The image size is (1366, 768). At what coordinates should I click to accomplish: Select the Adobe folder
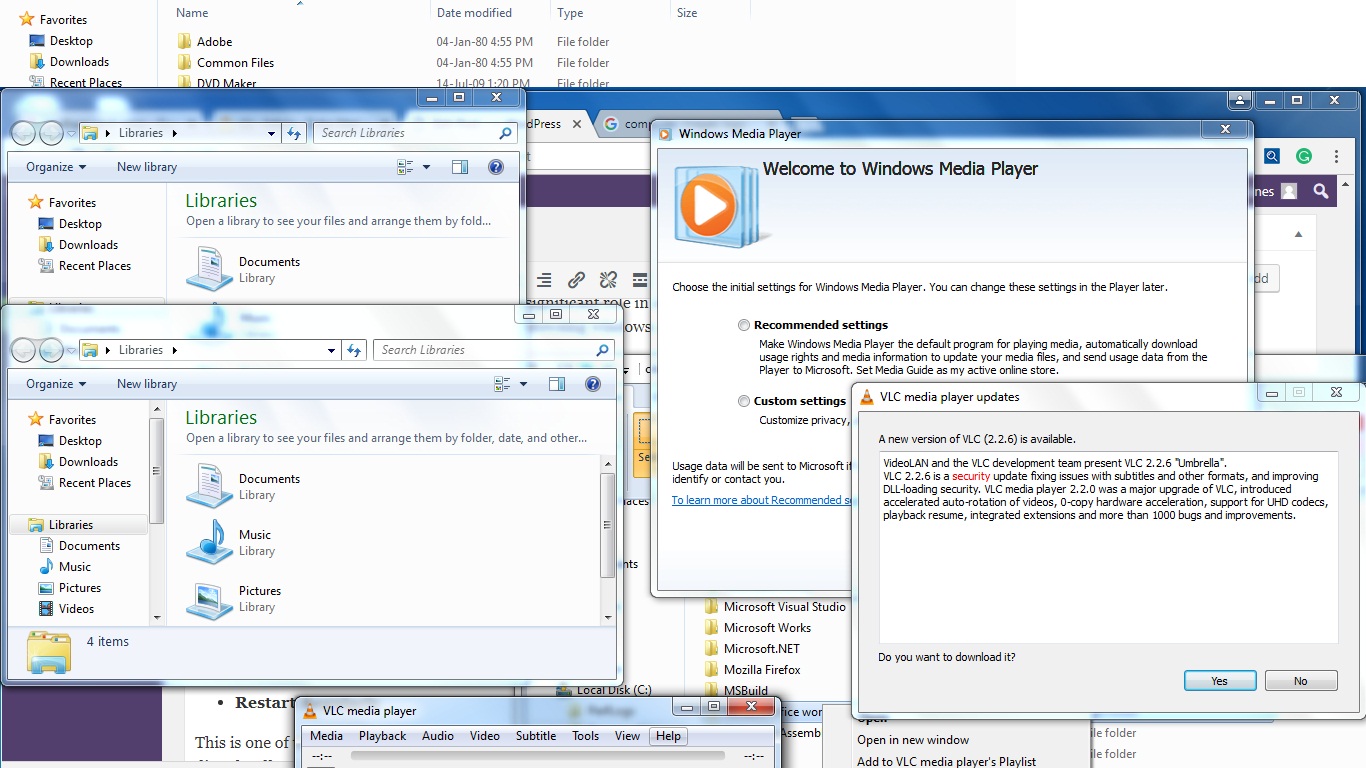[214, 42]
